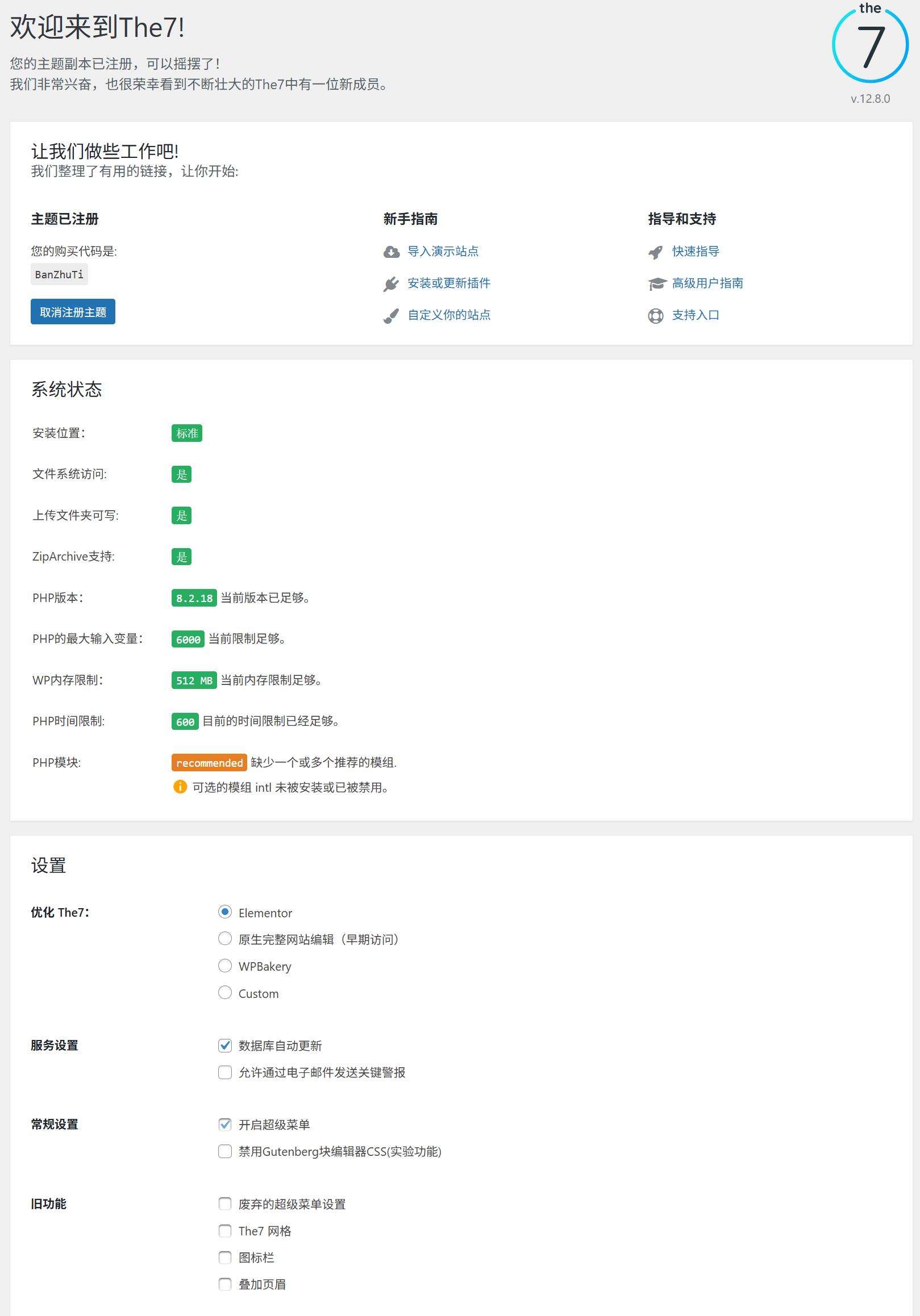This screenshot has height=1316, width=920.
Task: Click the 优化 The7 setting label
Action: pos(60,912)
